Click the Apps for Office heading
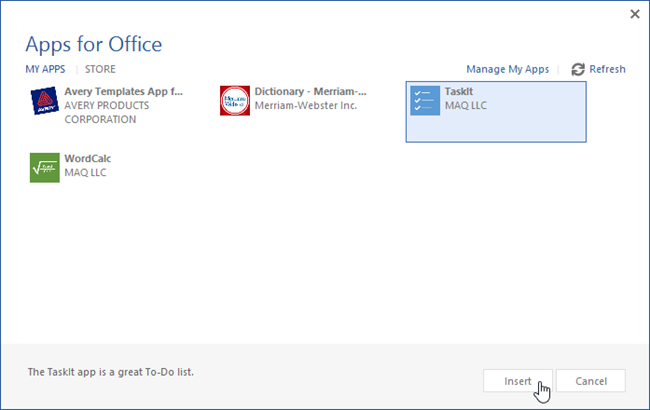The image size is (650, 410). 94,44
